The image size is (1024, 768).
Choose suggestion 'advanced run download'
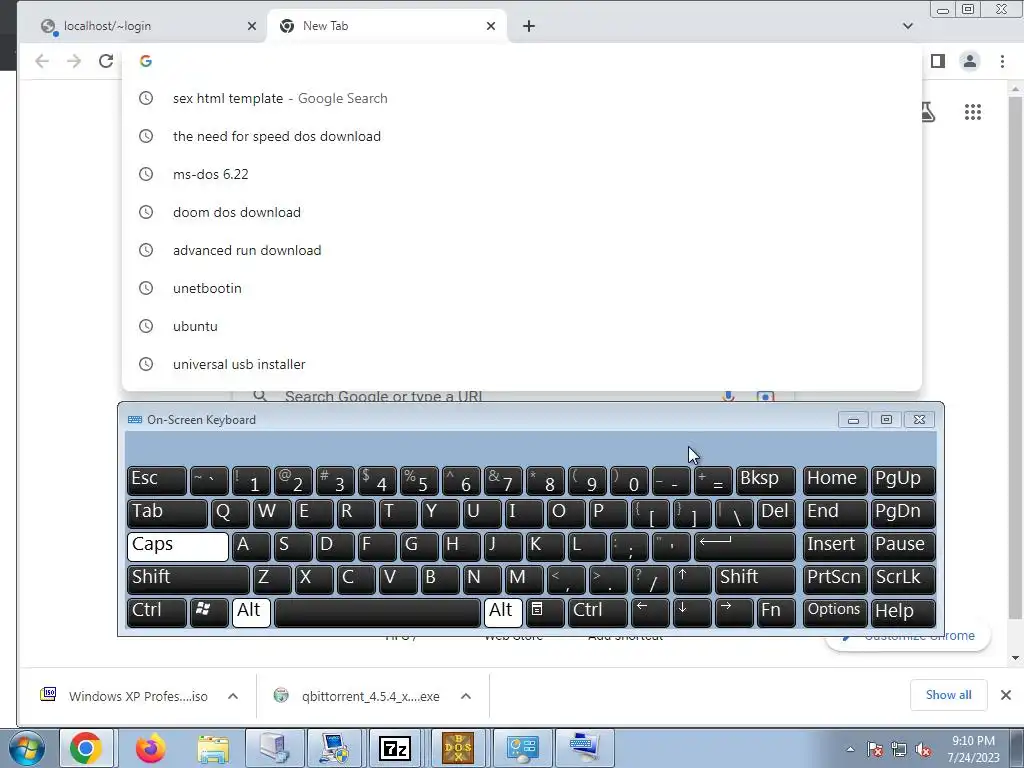[522, 250]
